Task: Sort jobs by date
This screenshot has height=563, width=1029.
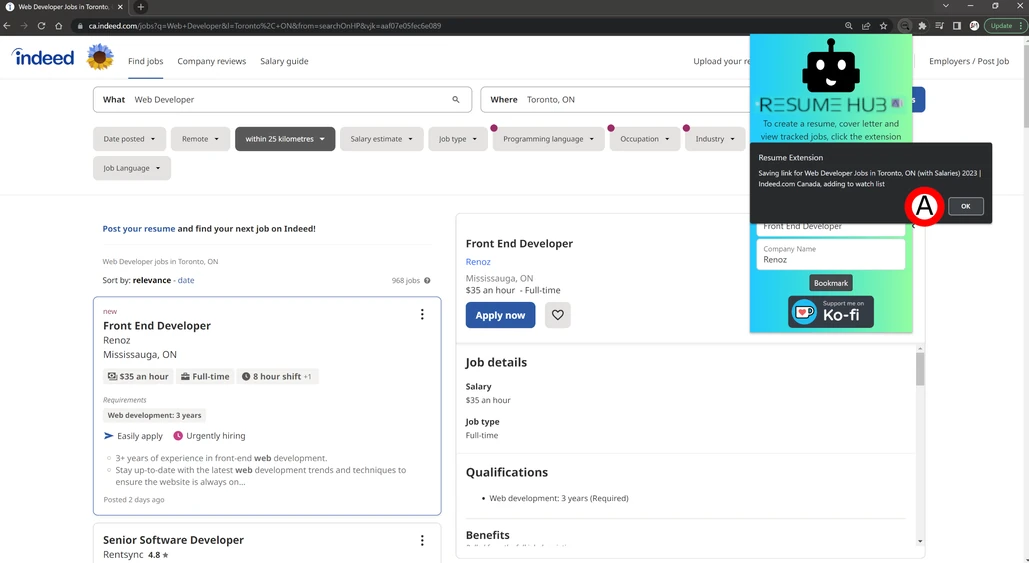Action: (186, 280)
